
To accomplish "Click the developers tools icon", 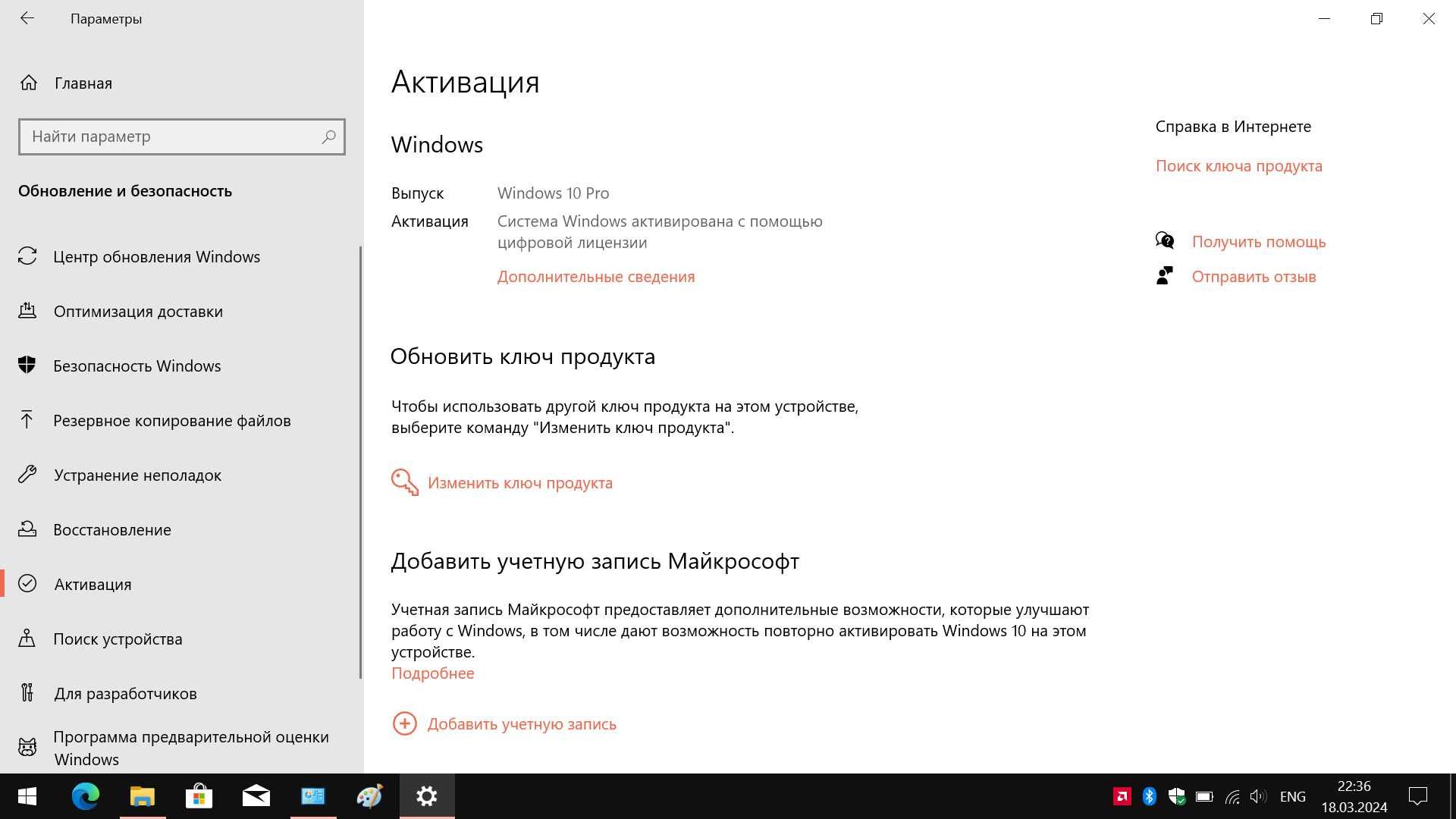I will (x=27, y=693).
